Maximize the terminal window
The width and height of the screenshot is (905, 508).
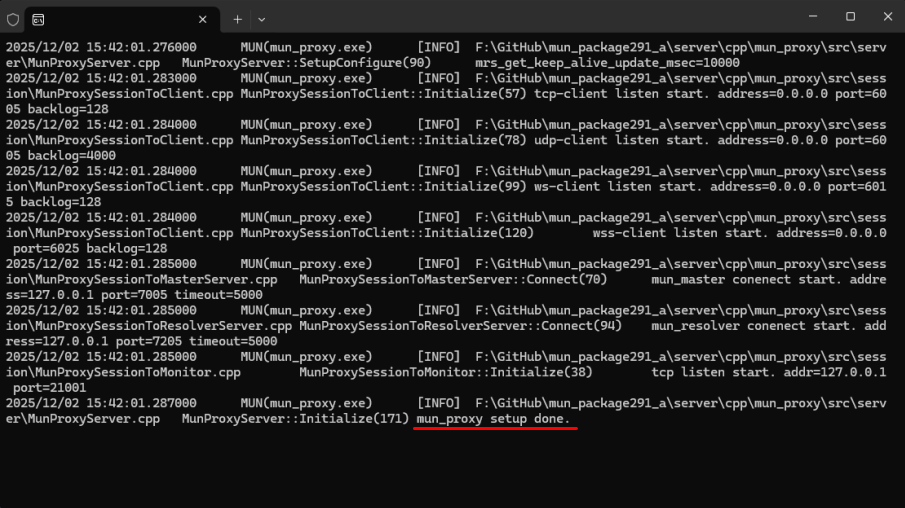click(x=850, y=17)
